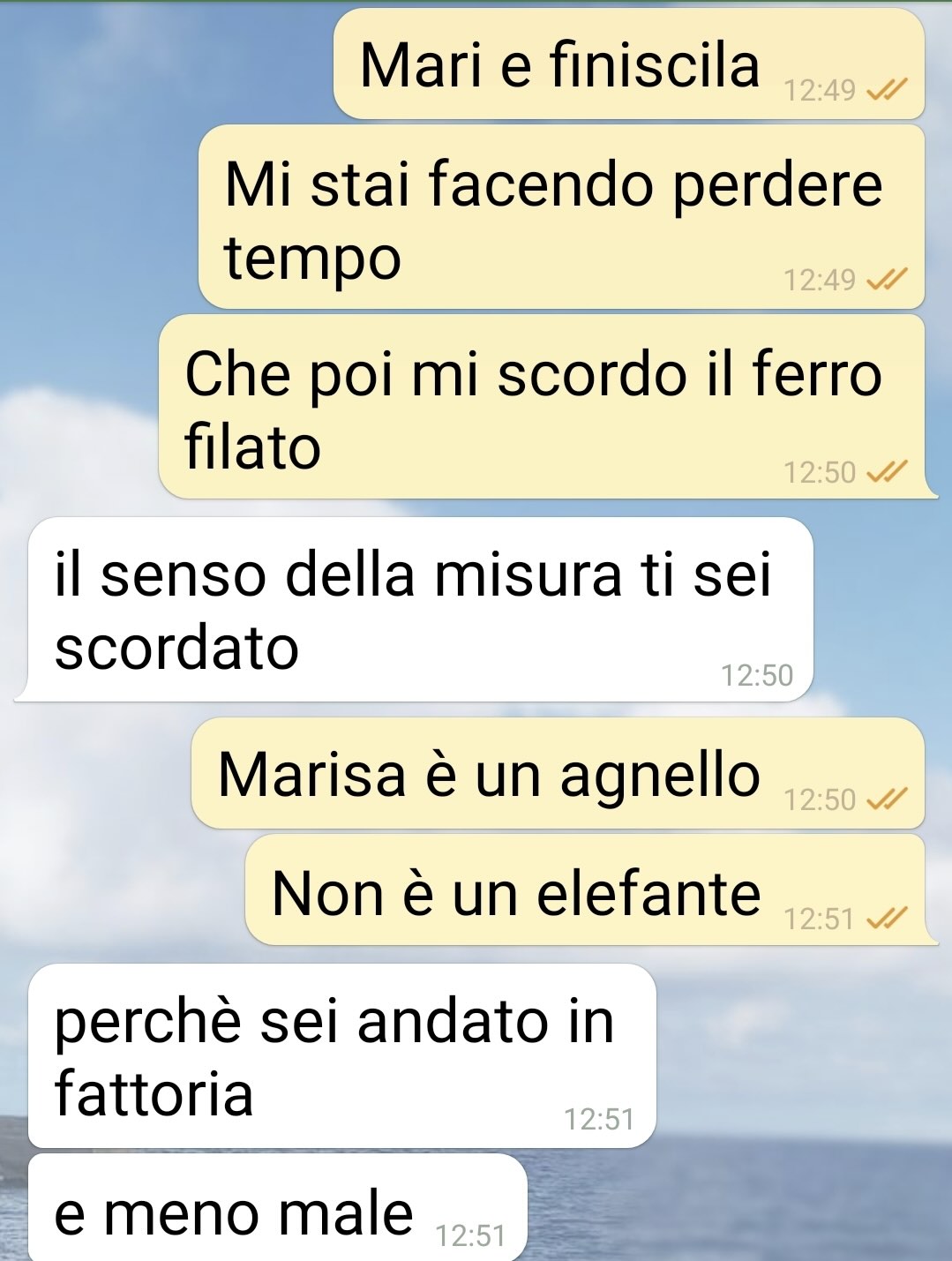Click double-check icon beside 'Marisa è un agnello'
The width and height of the screenshot is (952, 1261).
coord(887,800)
